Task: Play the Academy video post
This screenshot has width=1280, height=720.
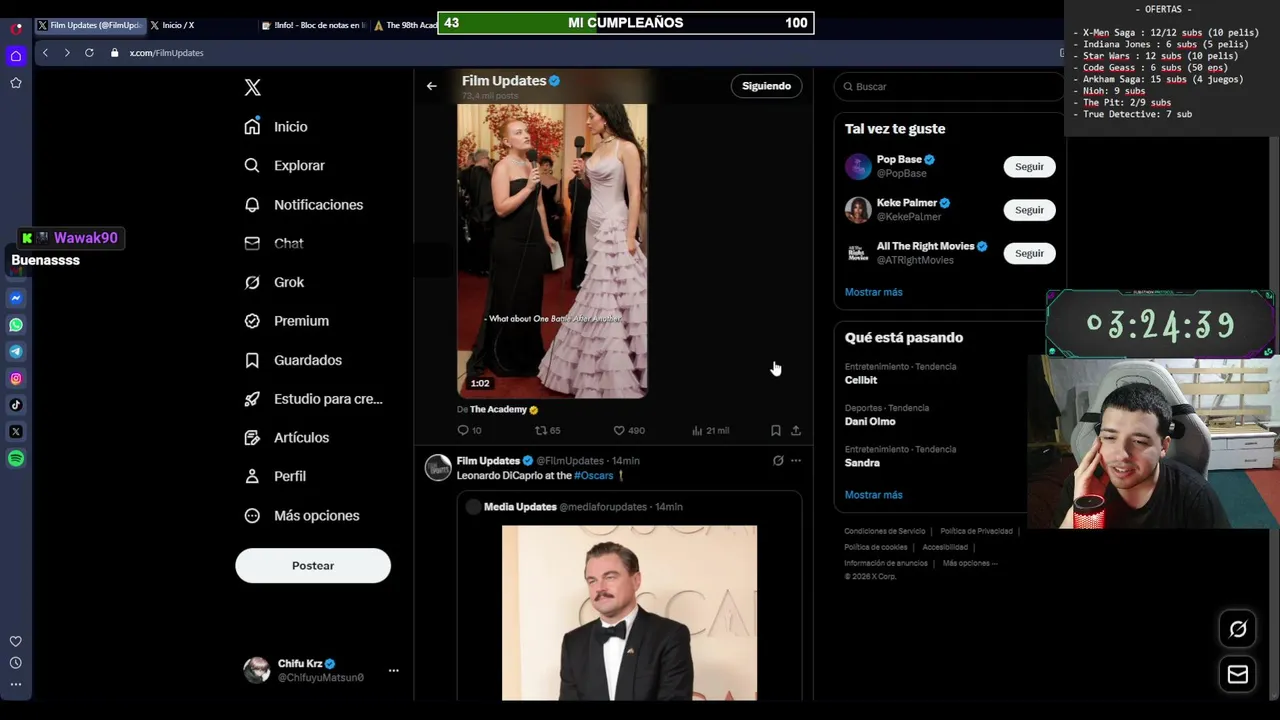Action: 552,250
